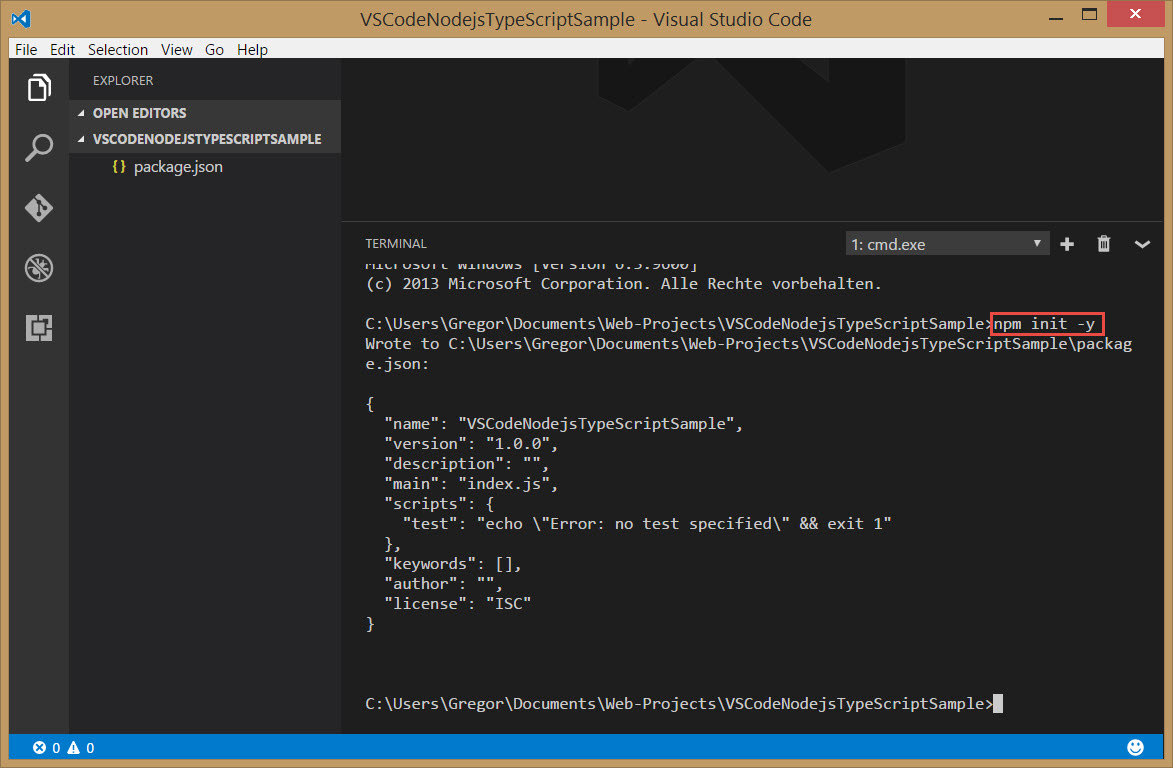Collapse the terminal panel with the chevron
This screenshot has height=768, width=1173.
pyautogui.click(x=1142, y=243)
